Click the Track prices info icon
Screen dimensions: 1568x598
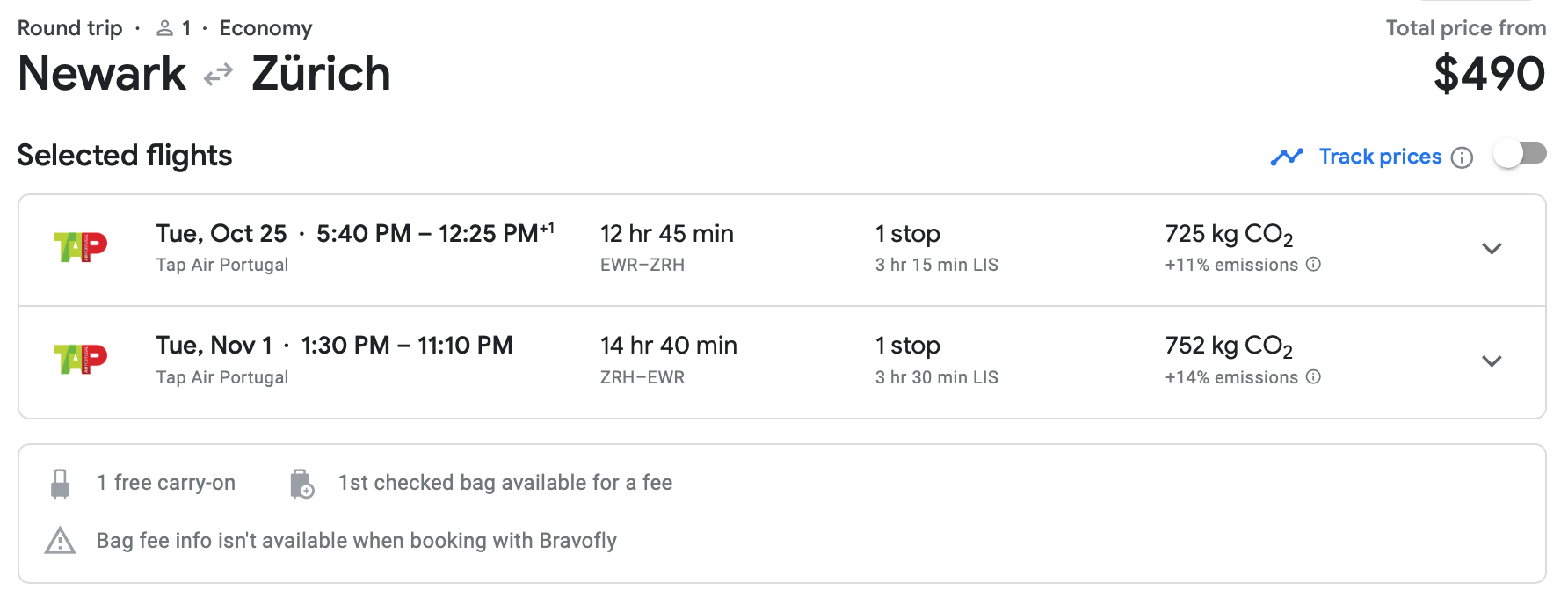pos(1462,157)
